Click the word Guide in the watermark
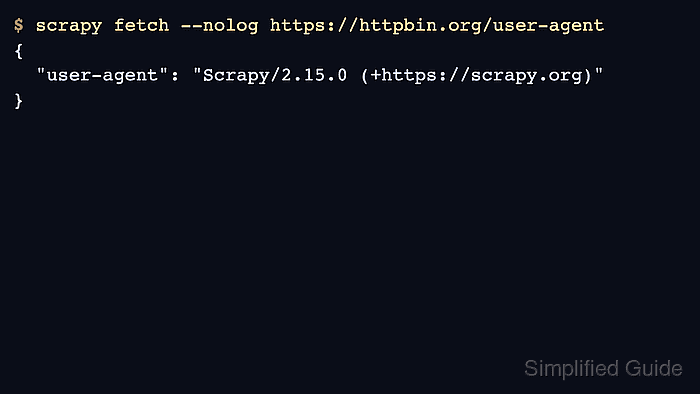700x394 pixels. [654, 369]
